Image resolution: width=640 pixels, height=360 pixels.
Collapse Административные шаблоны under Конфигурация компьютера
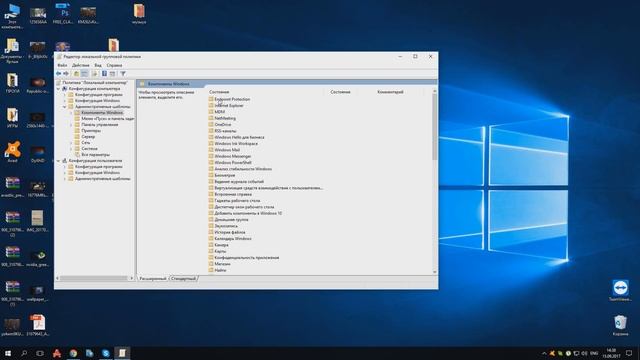[64, 107]
